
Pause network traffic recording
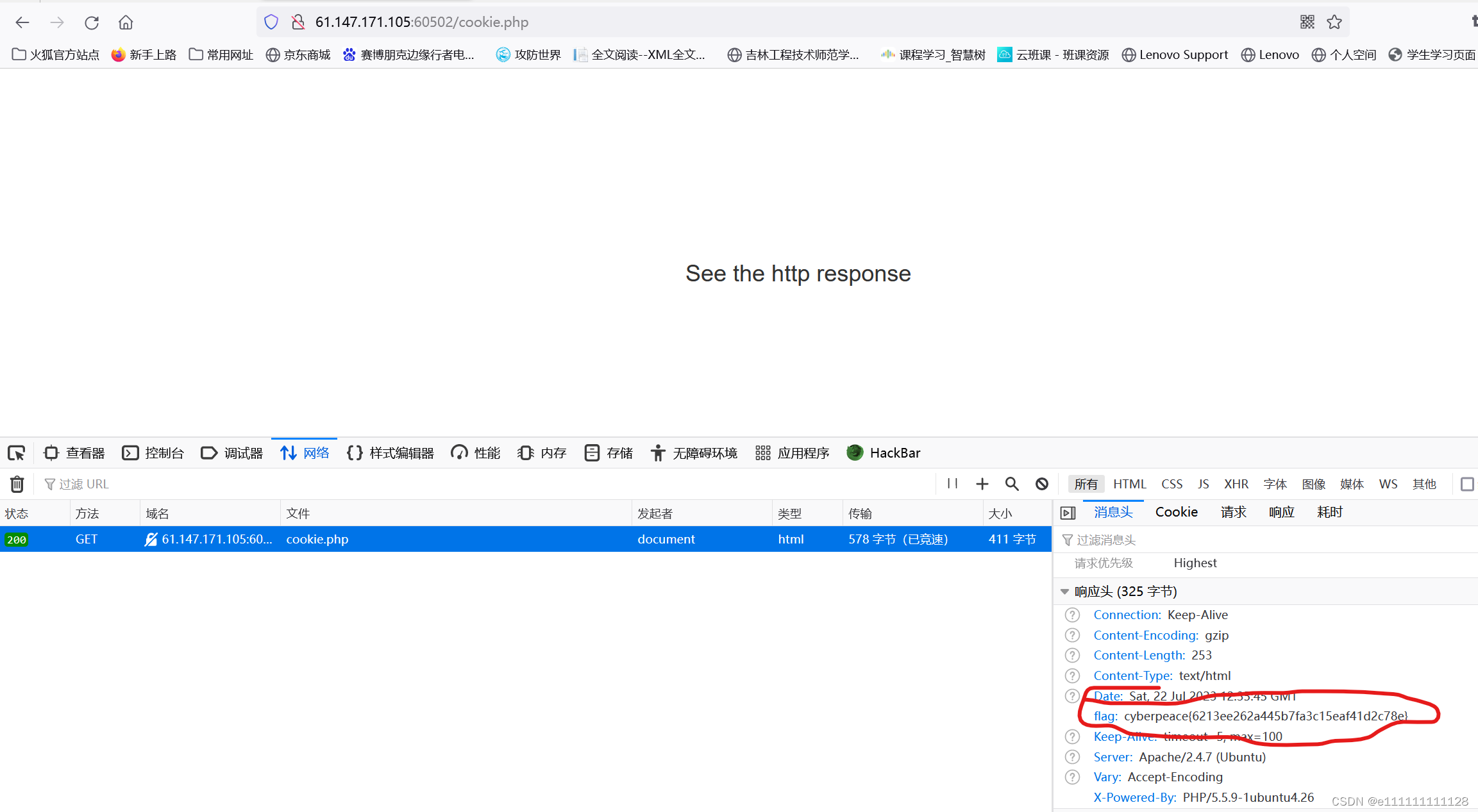pos(952,484)
